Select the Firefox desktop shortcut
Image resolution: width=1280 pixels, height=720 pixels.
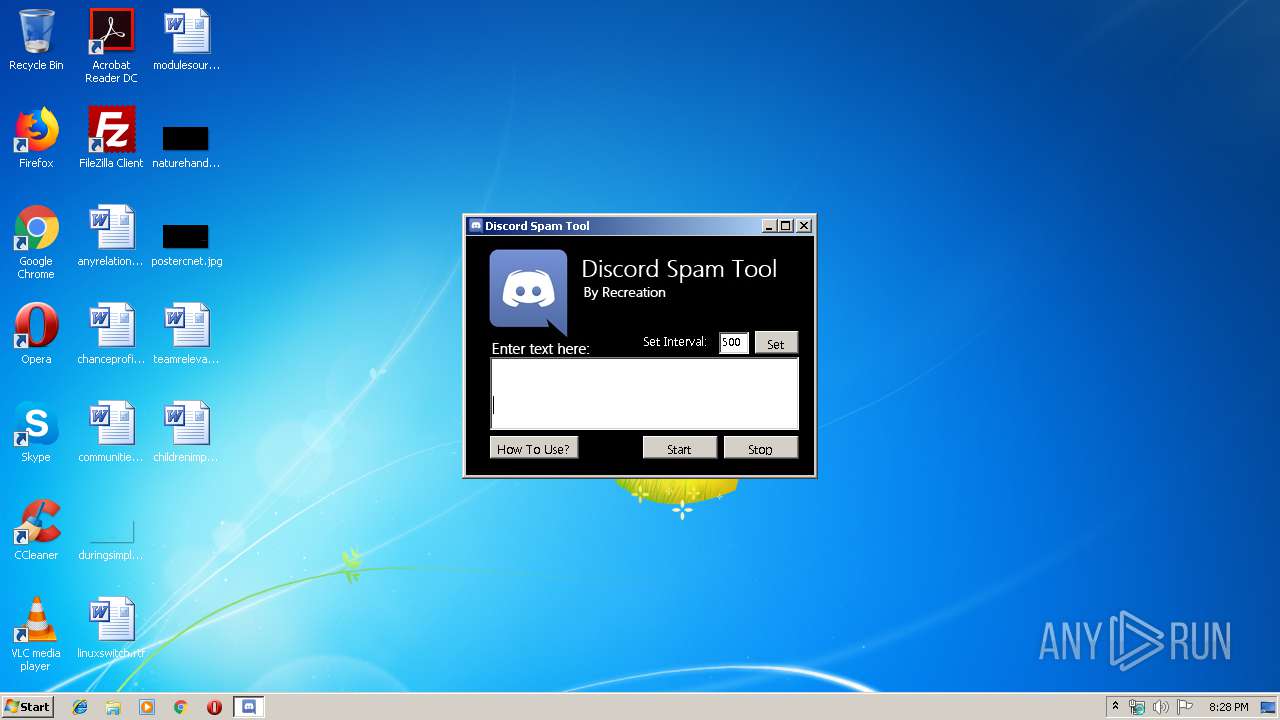point(36,138)
